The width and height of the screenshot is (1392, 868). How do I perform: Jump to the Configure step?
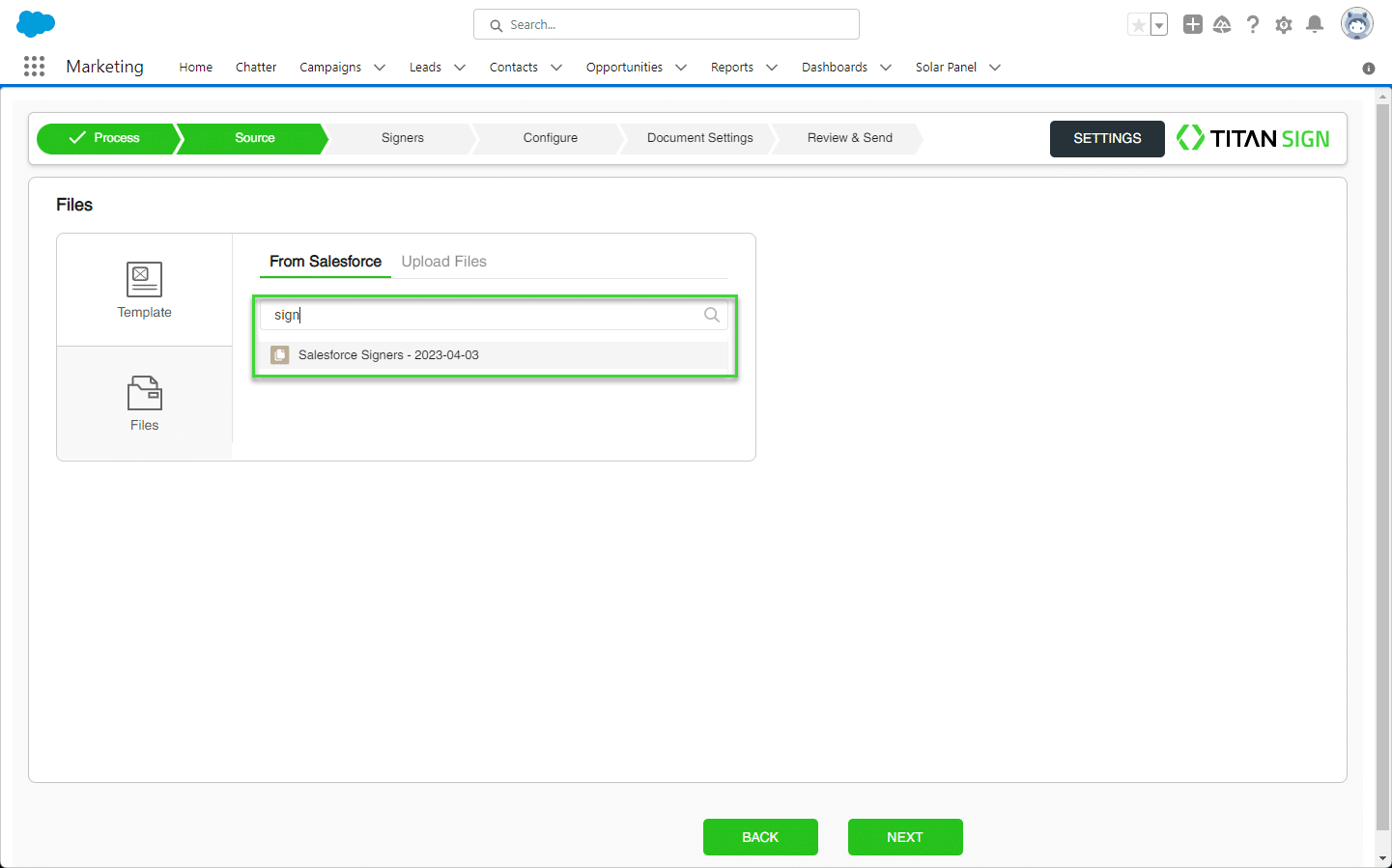(551, 138)
